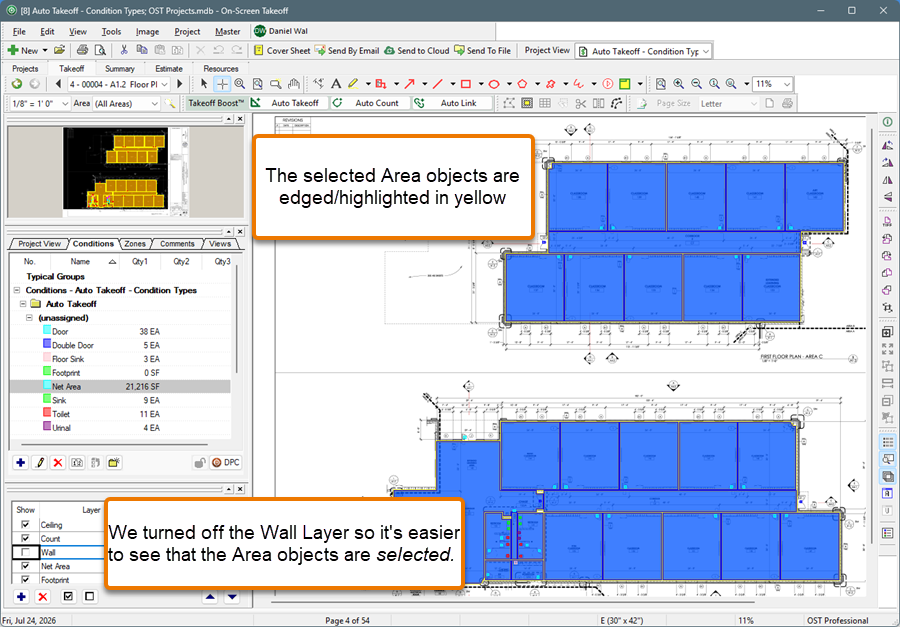Screen dimensions: 900x627
Task: Select the crosshair takeoff tool
Action: tap(222, 84)
